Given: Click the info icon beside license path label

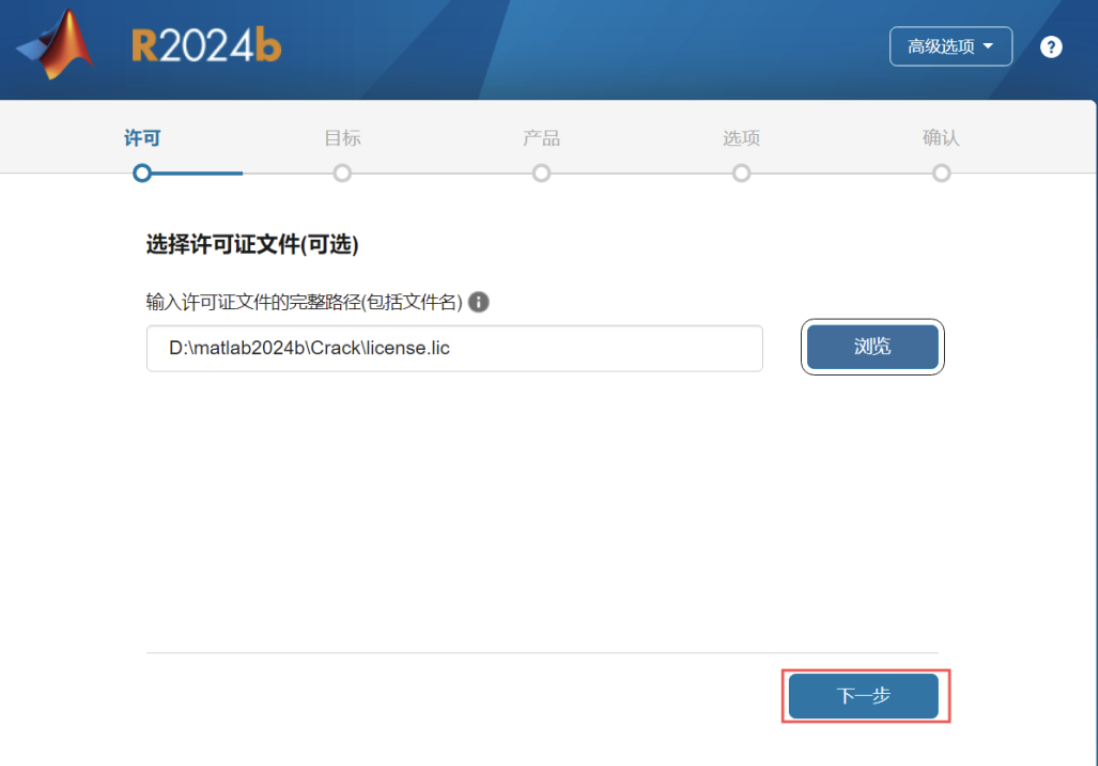Looking at the screenshot, I should pos(478,302).
